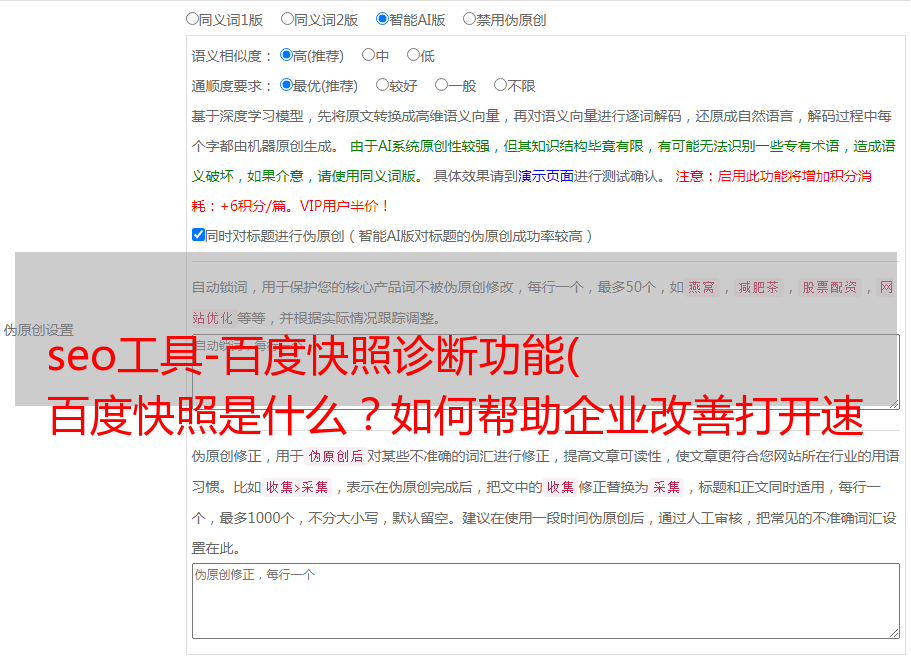Focus the 自动锁词 text area
This screenshot has width=911, height=658.
click(x=546, y=372)
